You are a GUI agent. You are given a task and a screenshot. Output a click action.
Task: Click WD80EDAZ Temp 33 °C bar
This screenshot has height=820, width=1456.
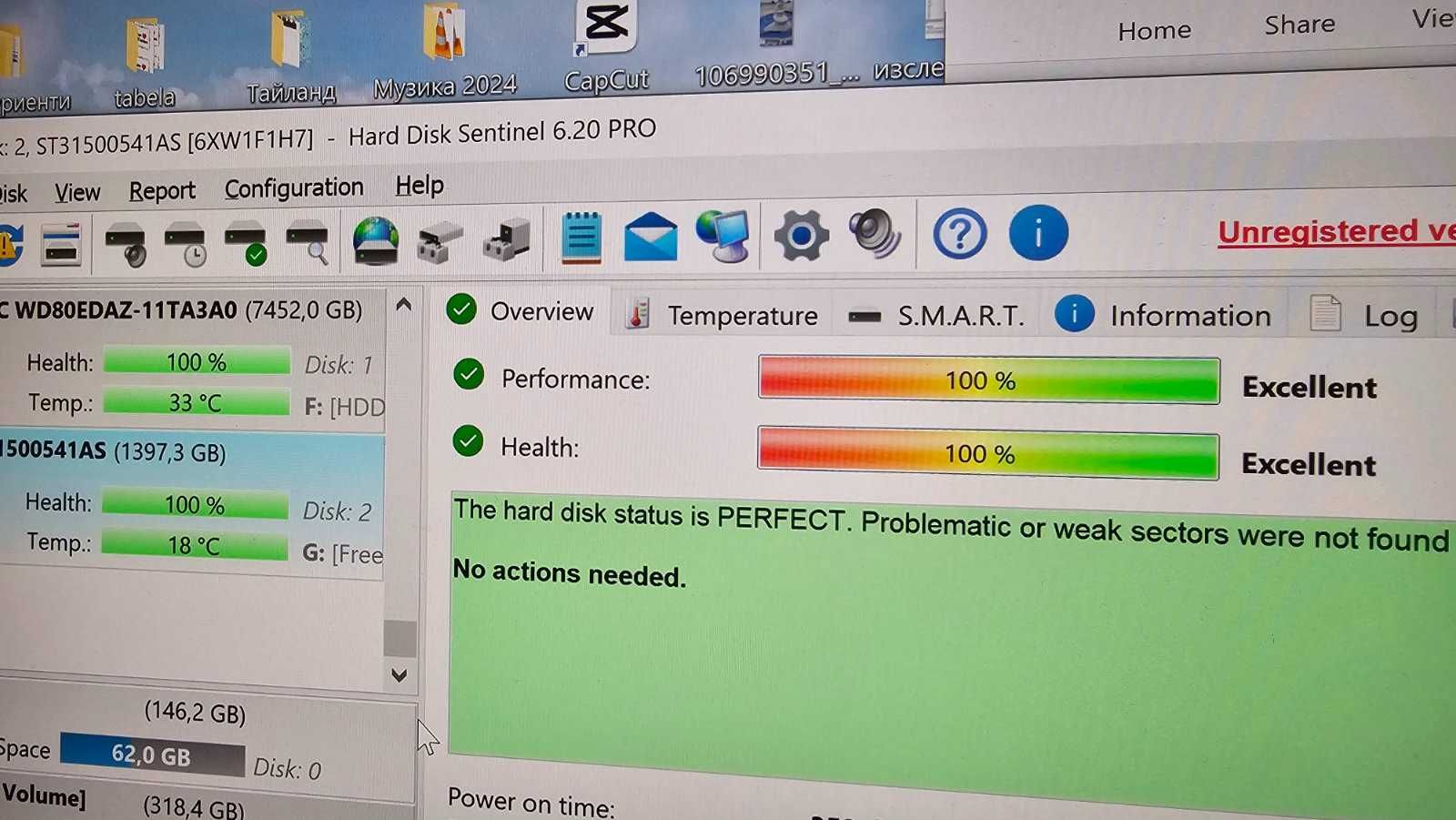coord(196,402)
